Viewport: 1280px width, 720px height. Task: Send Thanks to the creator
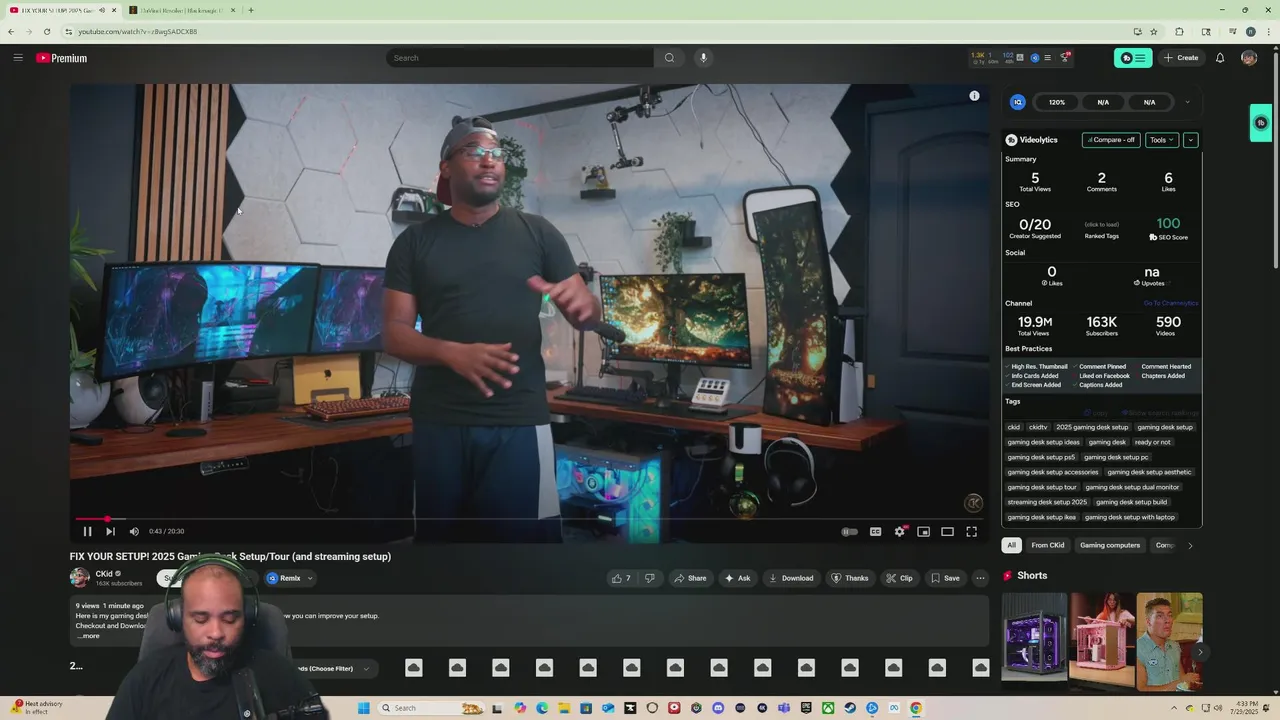pos(849,578)
